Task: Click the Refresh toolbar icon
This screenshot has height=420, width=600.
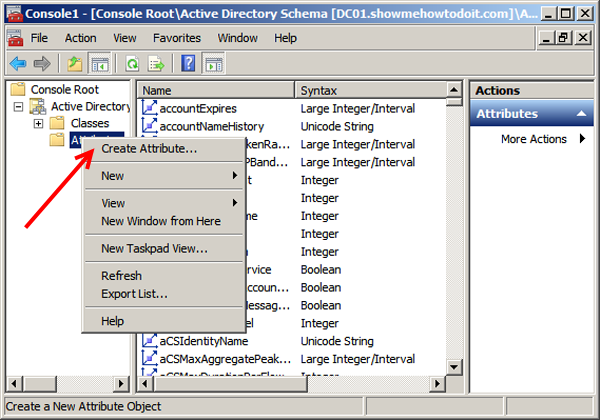Action: coord(131,64)
